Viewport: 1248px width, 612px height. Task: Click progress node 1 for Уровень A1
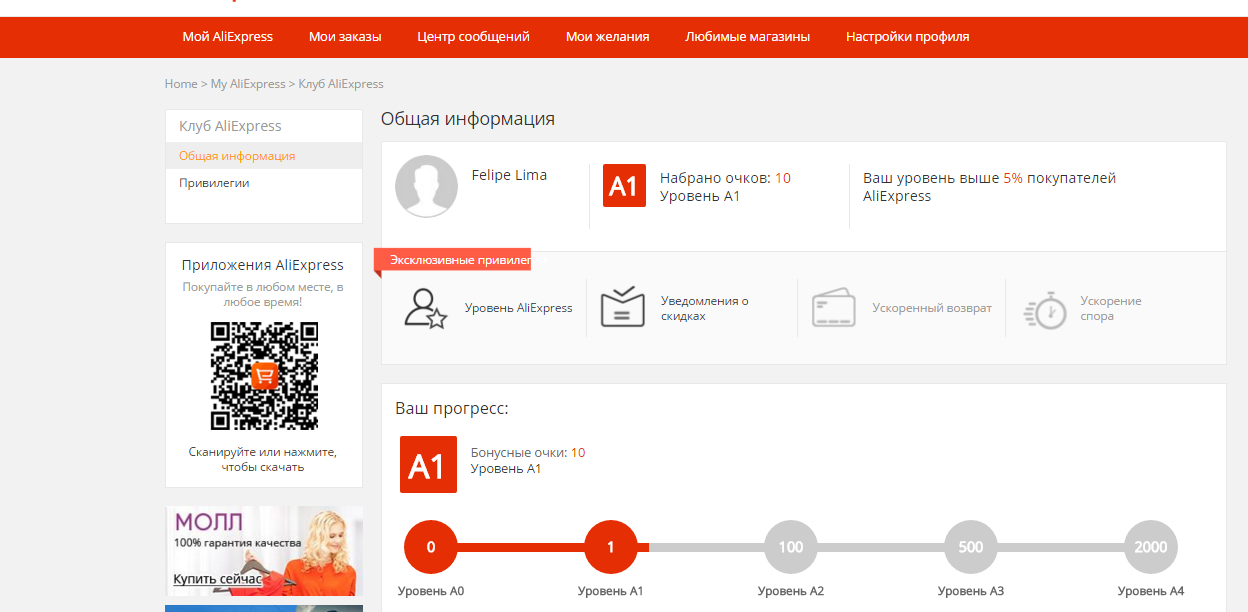pos(611,547)
